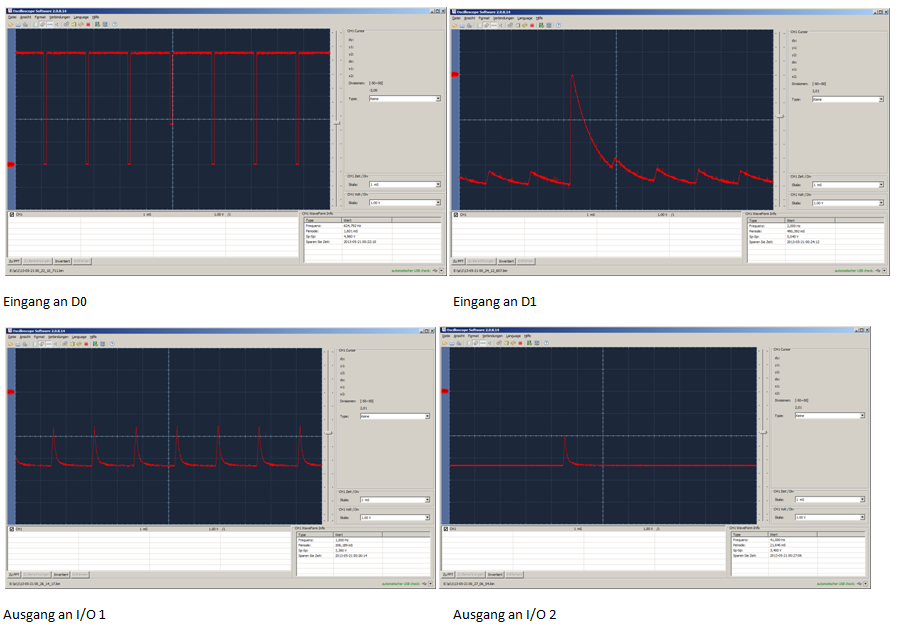The image size is (898, 638).
Task: Click the red channel marker left of top-left waveform
Action: pos(11,164)
